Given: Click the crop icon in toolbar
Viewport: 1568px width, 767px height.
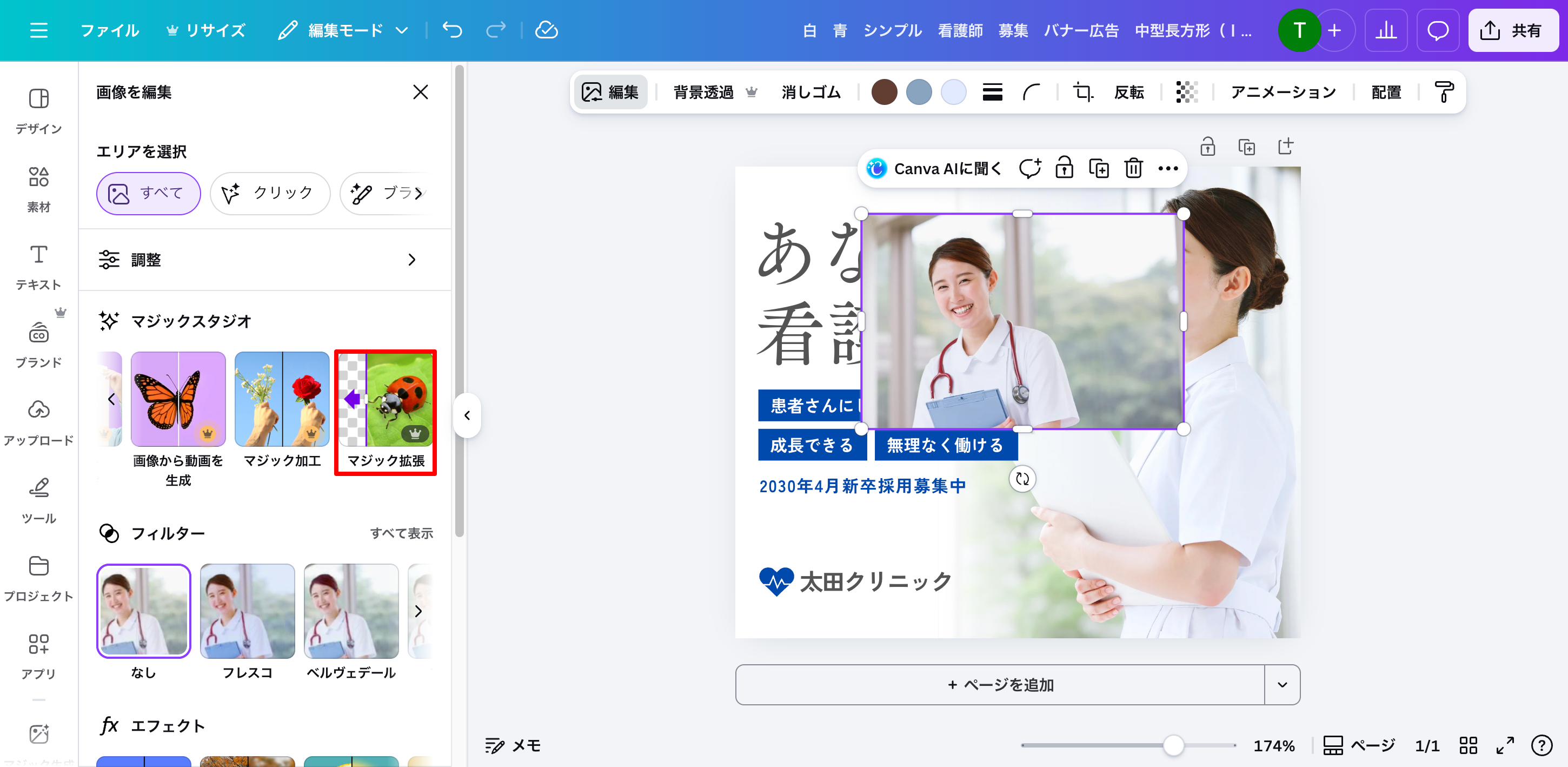Looking at the screenshot, I should pyautogui.click(x=1083, y=92).
